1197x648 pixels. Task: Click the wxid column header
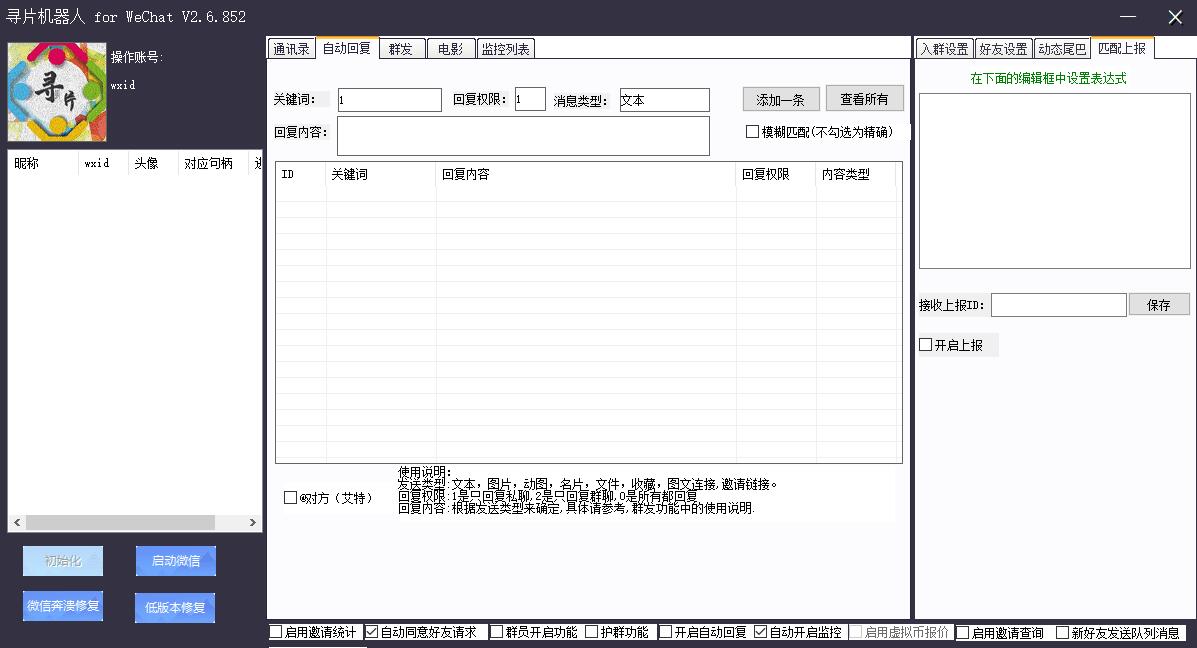coord(102,163)
